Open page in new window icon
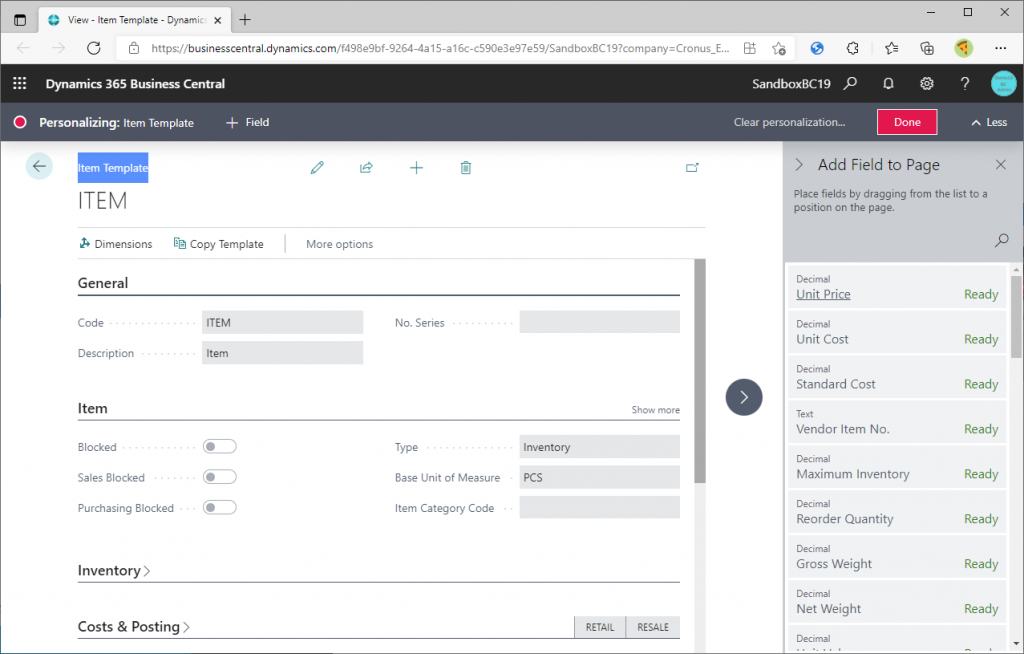 tap(692, 168)
